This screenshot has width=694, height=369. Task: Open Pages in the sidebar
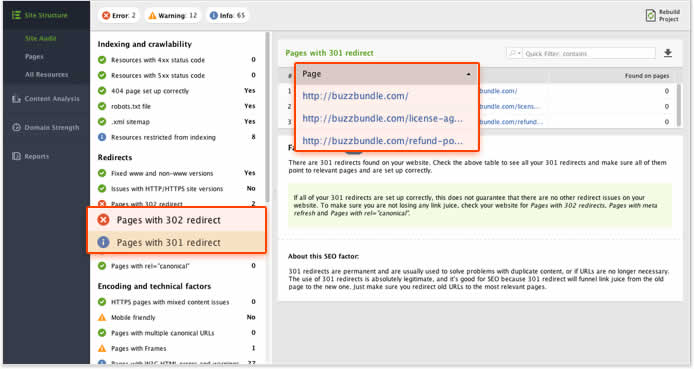tap(34, 57)
